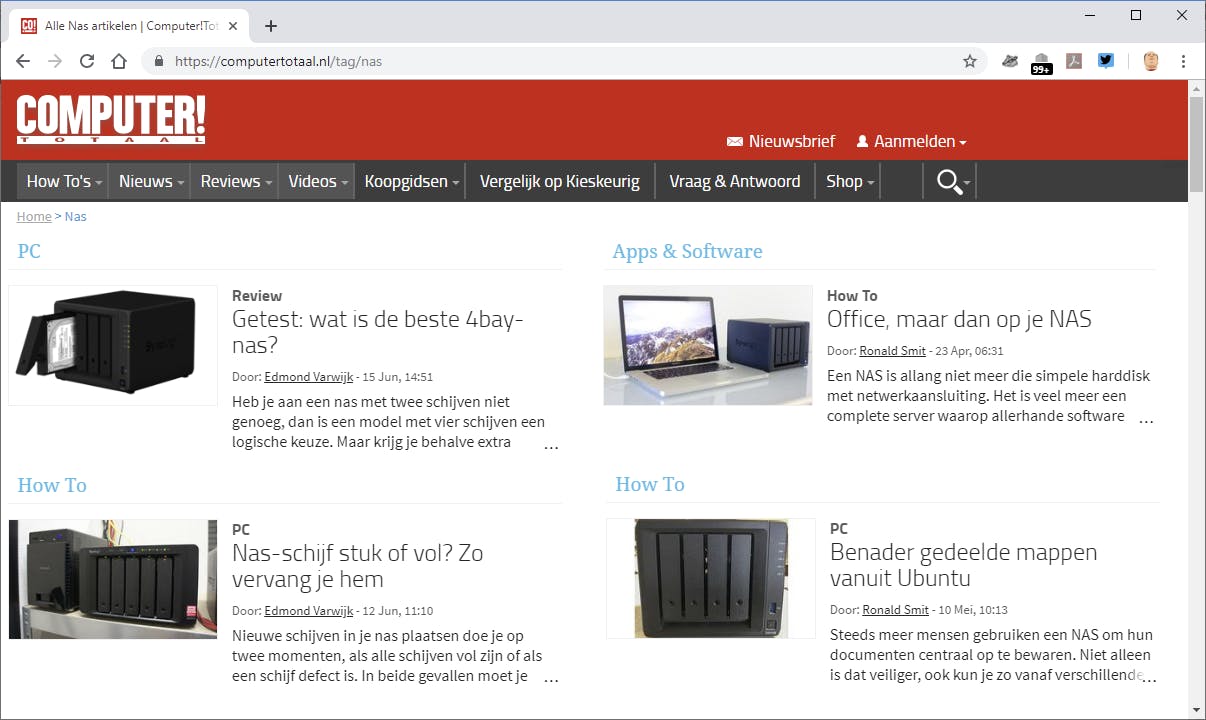Click the ellipsis after Office article summary
This screenshot has width=1206, height=720.
coord(1146,419)
